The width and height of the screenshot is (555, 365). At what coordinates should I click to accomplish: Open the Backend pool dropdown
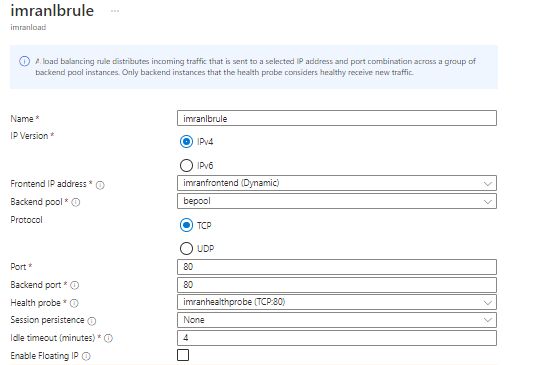coord(337,201)
